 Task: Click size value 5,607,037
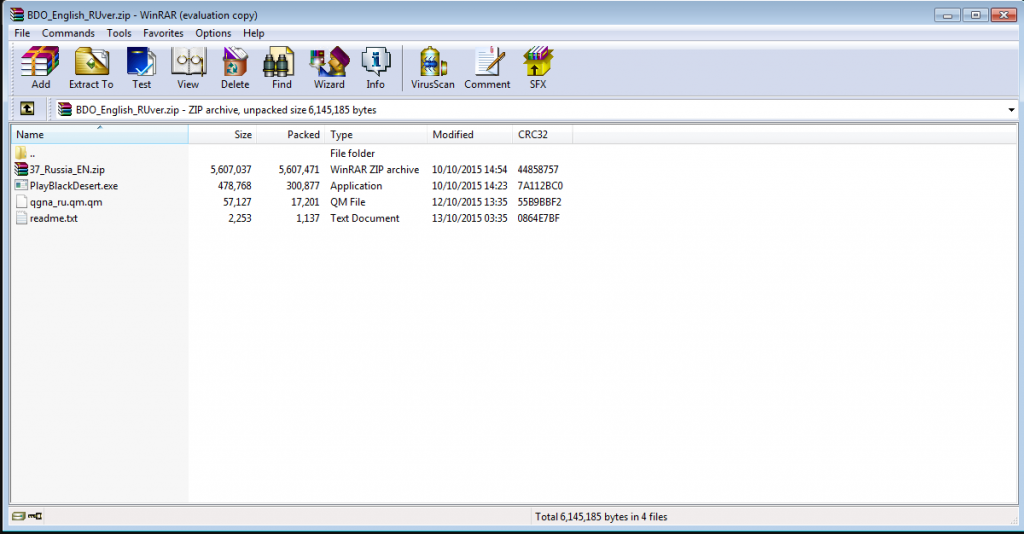click(231, 170)
